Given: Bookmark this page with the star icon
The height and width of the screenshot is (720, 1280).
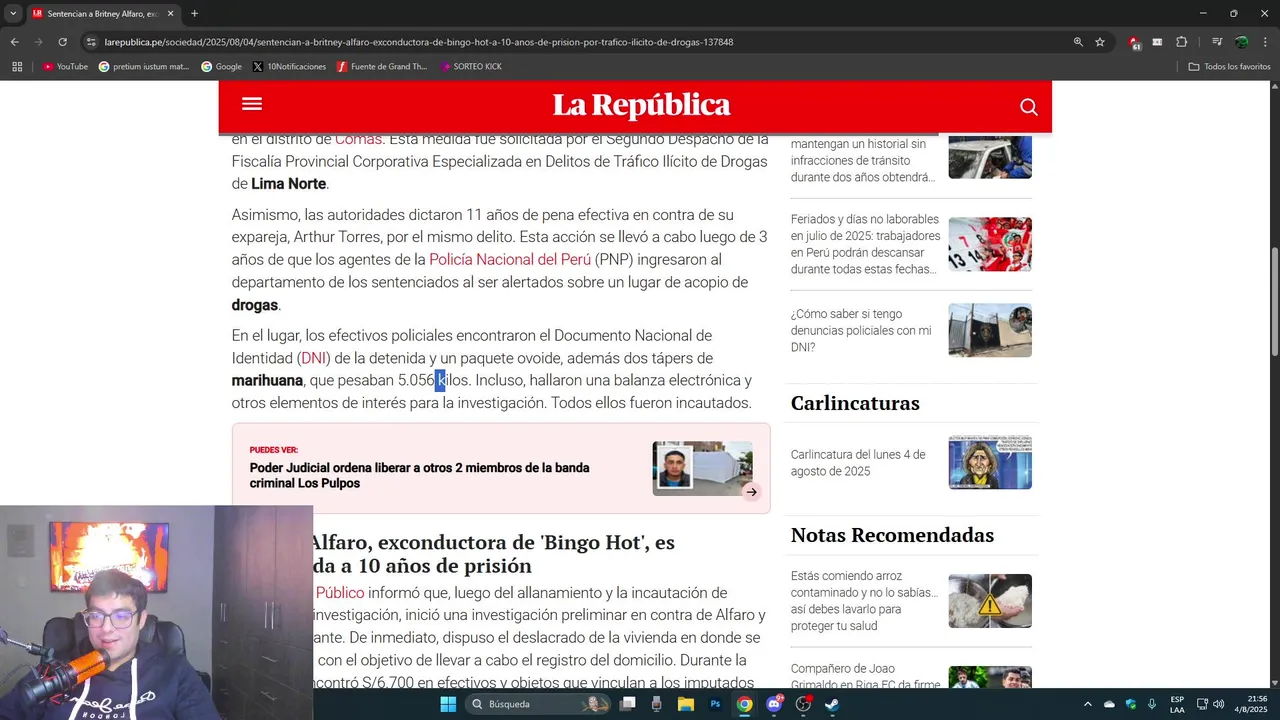Looking at the screenshot, I should click(1100, 42).
